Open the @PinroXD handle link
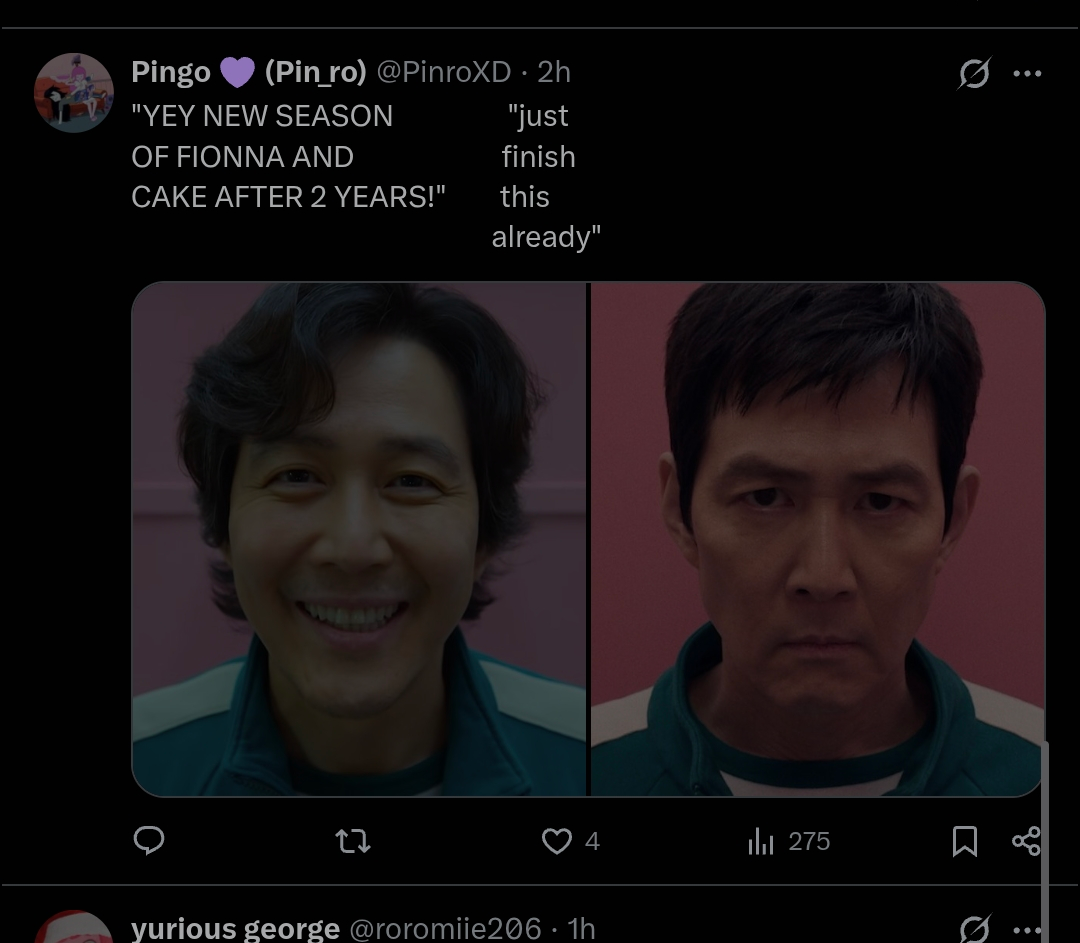This screenshot has height=943, width=1080. coord(444,72)
